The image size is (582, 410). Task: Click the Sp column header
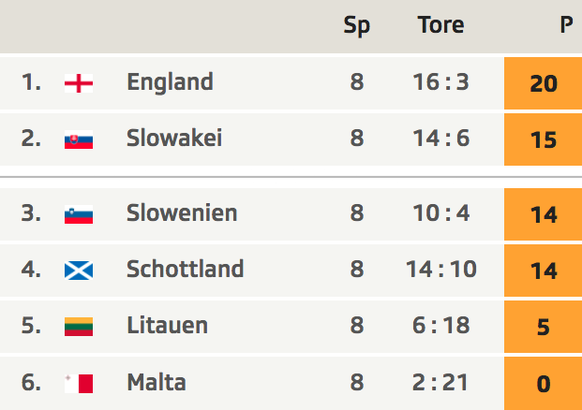point(357,26)
